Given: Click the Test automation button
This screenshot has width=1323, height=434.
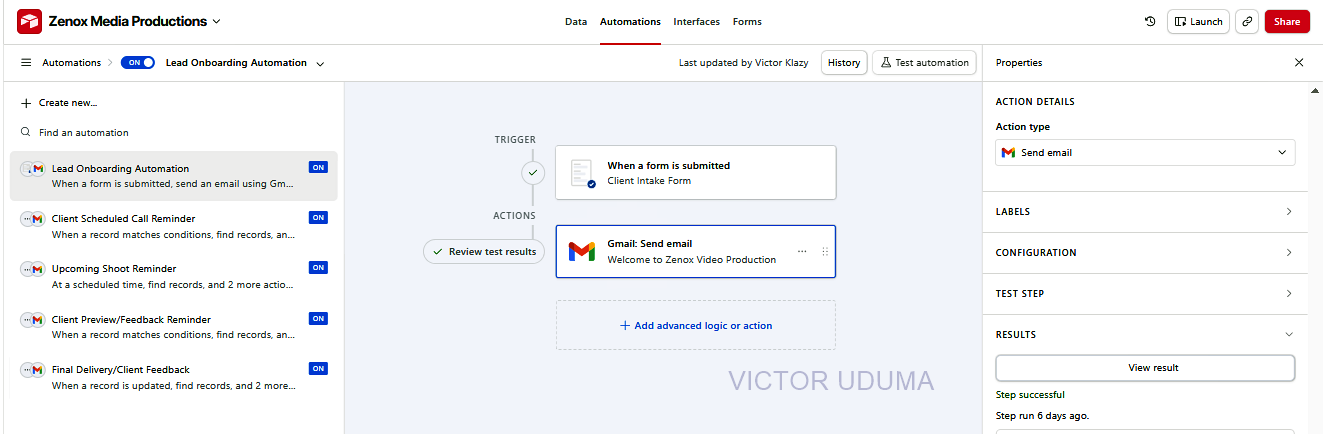Looking at the screenshot, I should (924, 62).
